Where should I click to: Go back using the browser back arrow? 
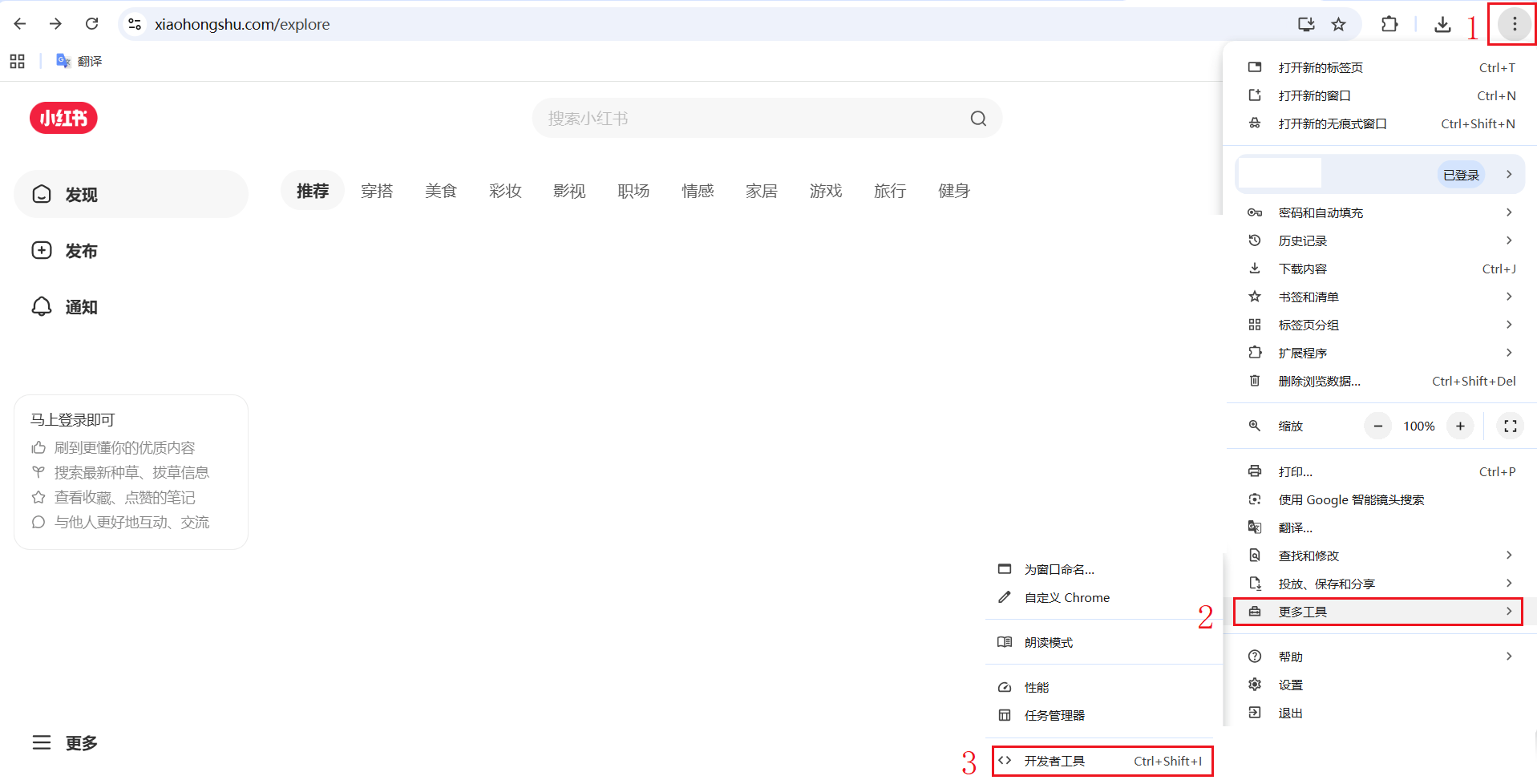tap(20, 24)
